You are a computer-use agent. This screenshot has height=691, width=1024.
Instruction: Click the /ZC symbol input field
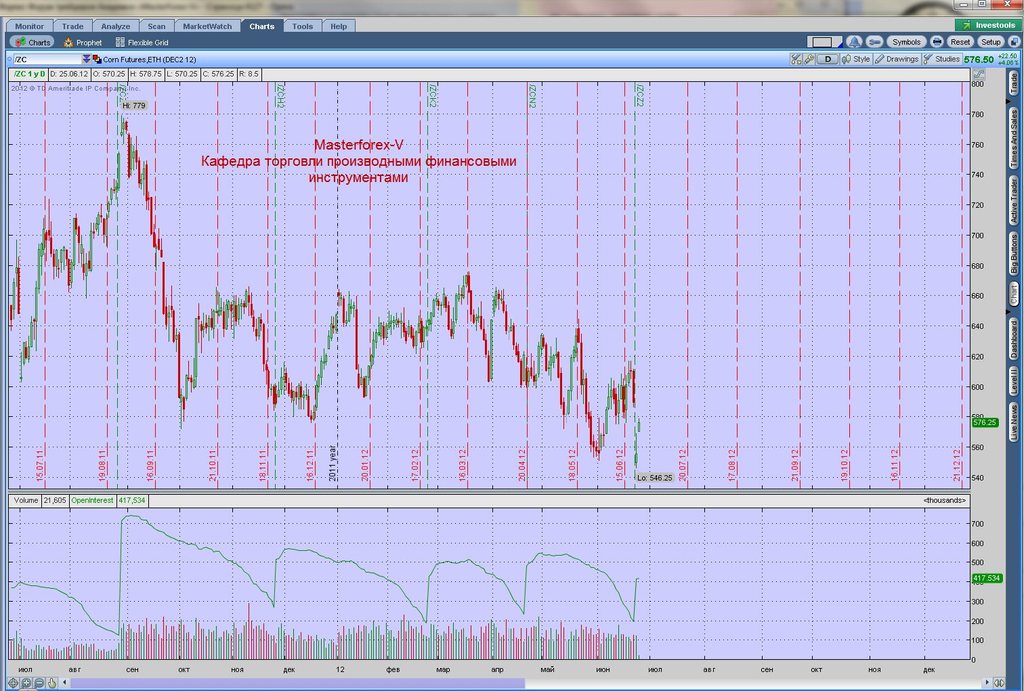(x=46, y=59)
